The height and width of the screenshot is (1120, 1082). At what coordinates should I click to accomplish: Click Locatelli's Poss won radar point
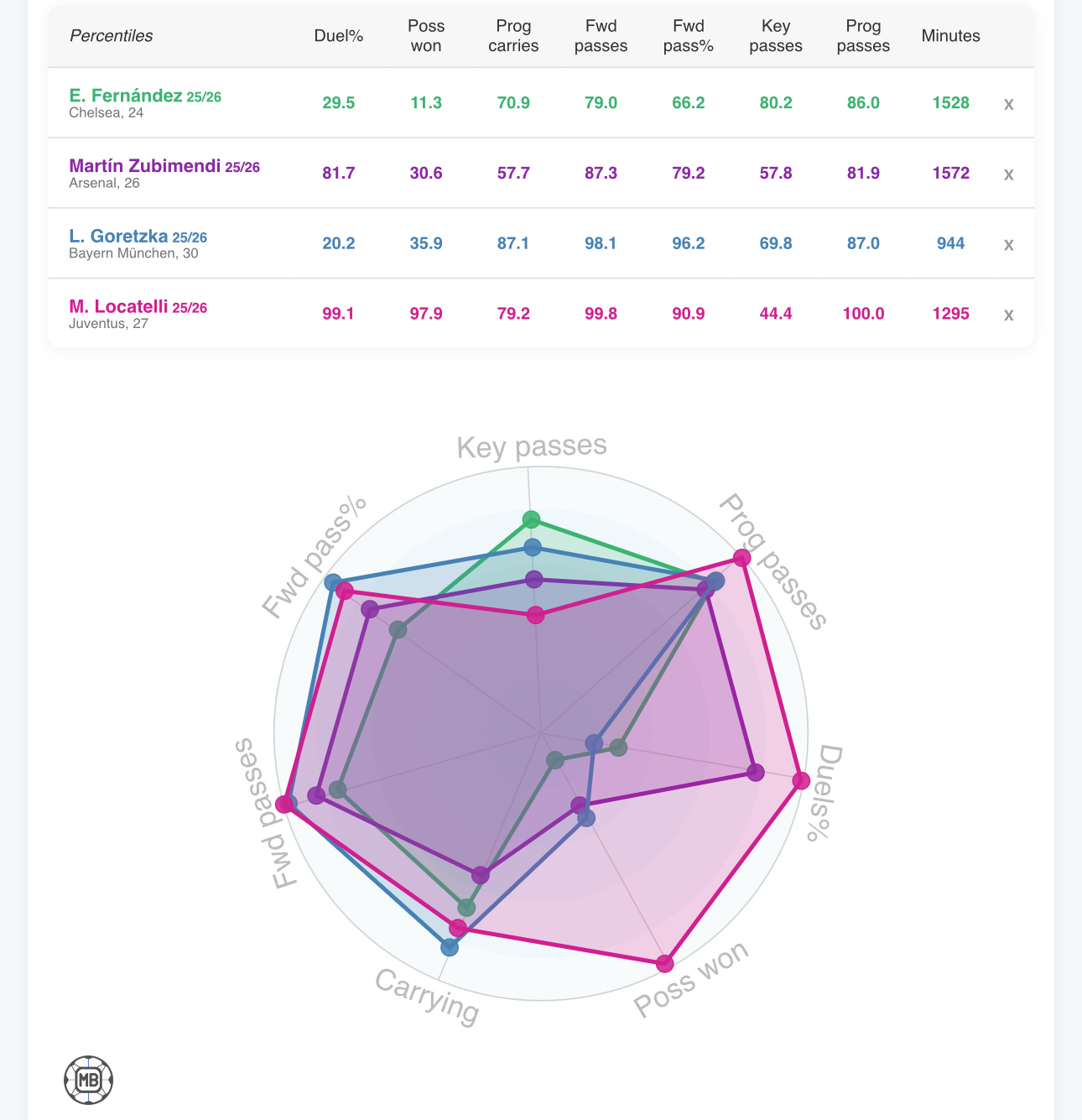tap(665, 962)
